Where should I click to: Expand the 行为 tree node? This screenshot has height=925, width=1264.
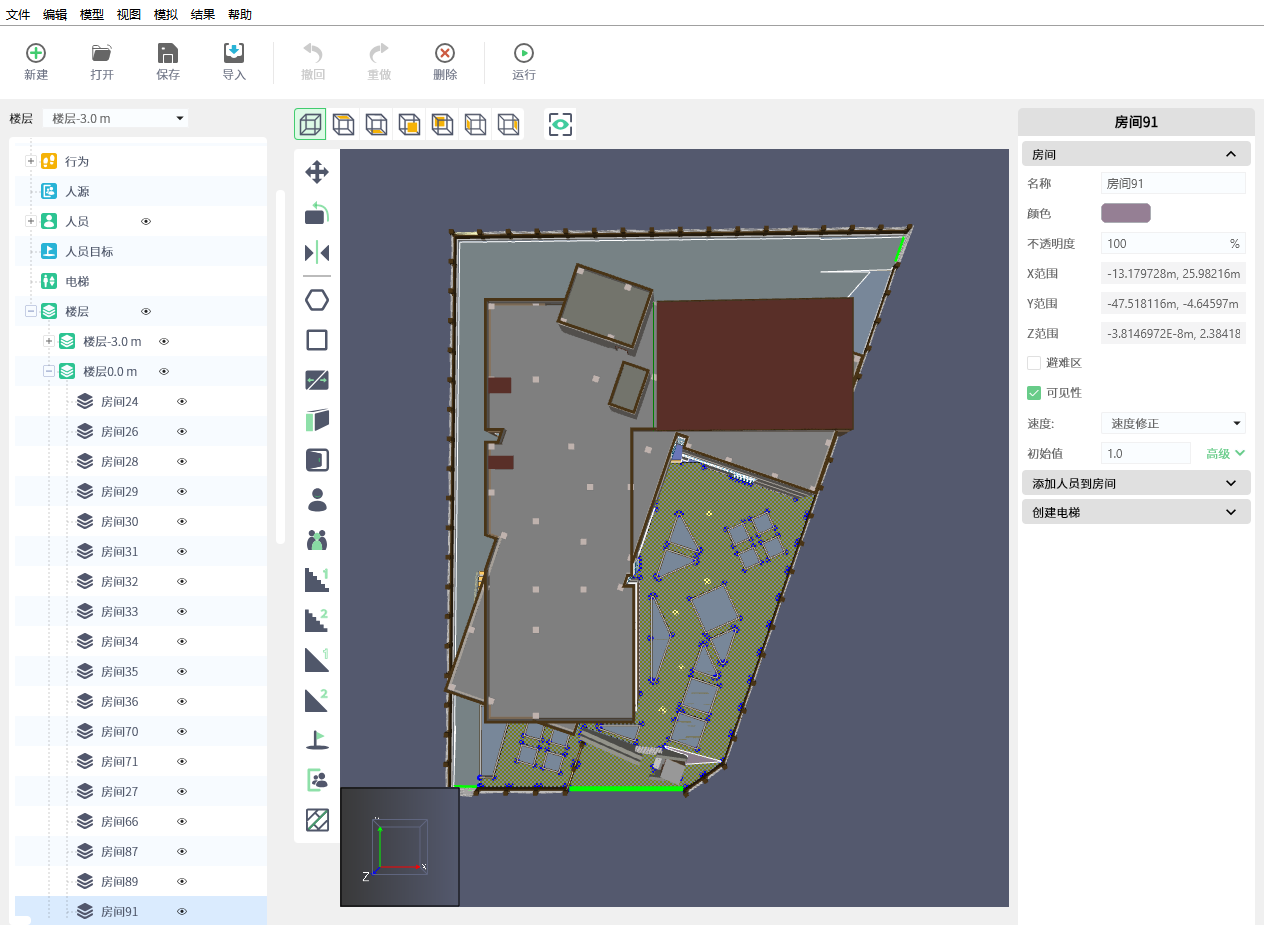click(x=31, y=161)
